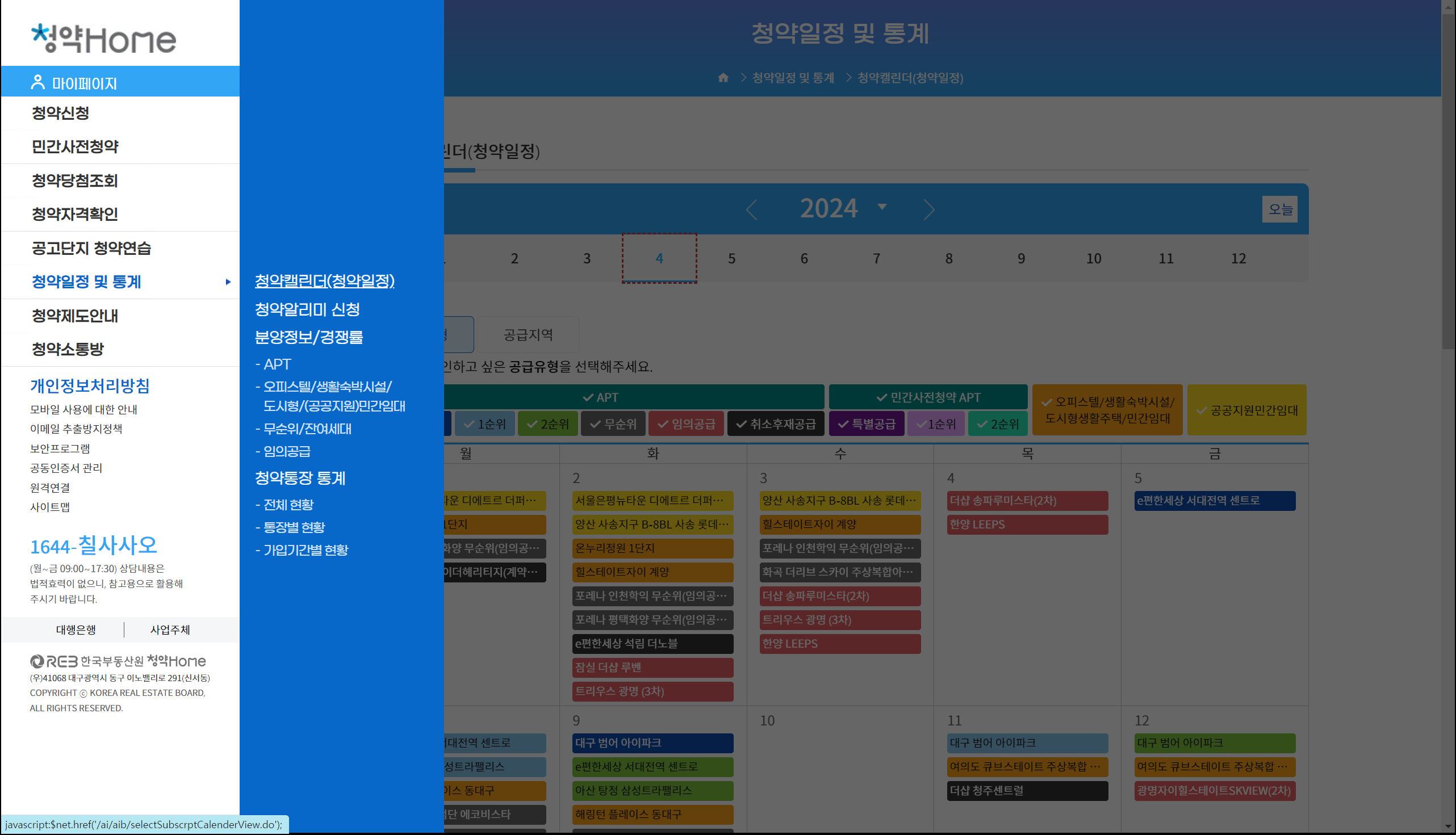Open 분양정보/경쟁률 APT sub-link

[x=277, y=364]
